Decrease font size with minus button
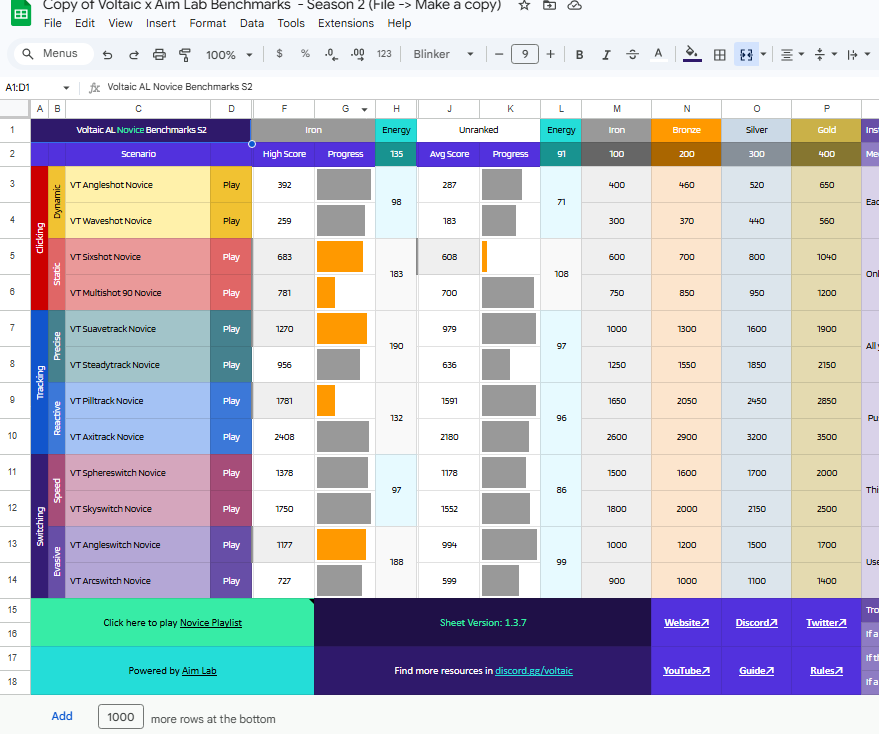The image size is (879, 734). (499, 54)
